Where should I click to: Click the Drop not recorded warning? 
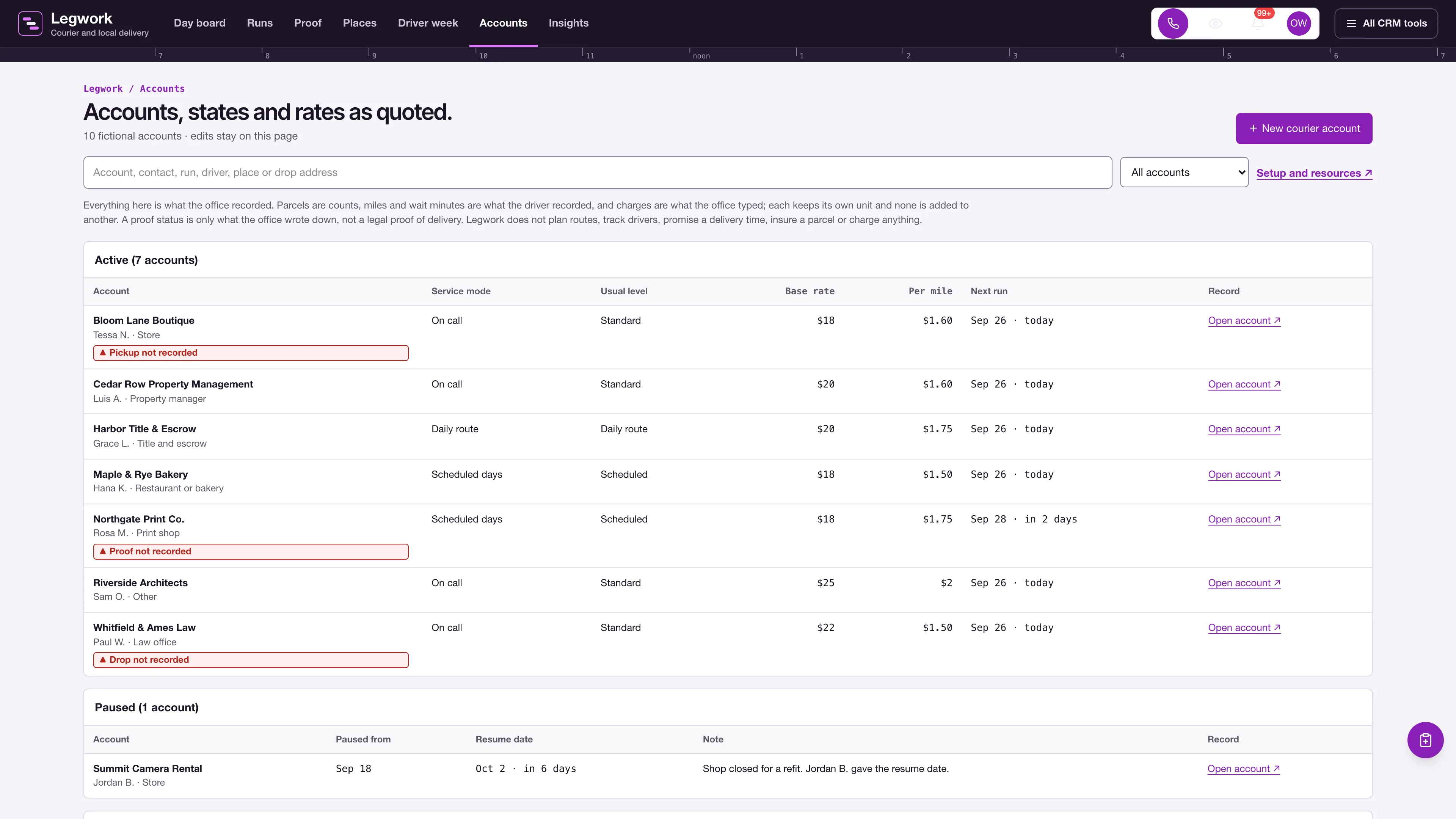click(250, 660)
